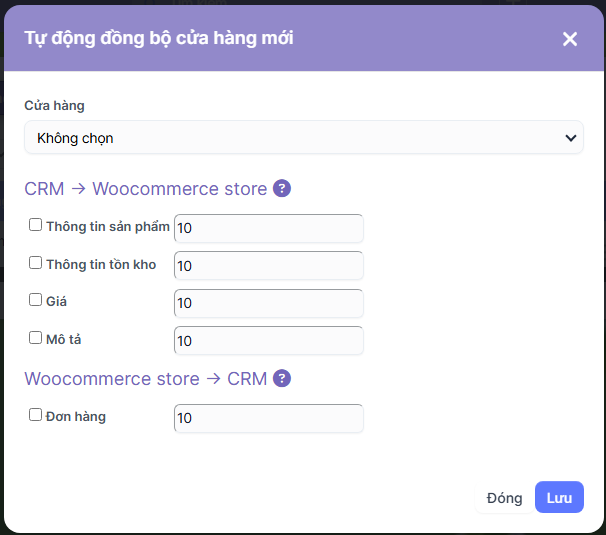
Task: Enable the Thông tin sản phẩm checkbox
Action: point(36,225)
